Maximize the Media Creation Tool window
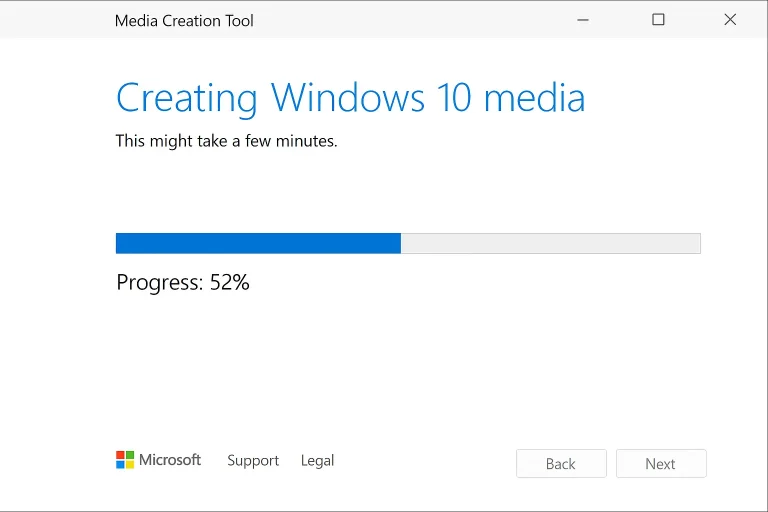This screenshot has width=768, height=512. 658,20
